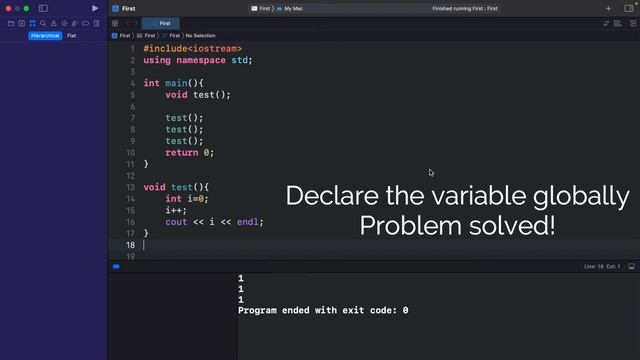The height and width of the screenshot is (360, 640).
Task: Click Program ended with exit code text
Action: [x=323, y=310]
